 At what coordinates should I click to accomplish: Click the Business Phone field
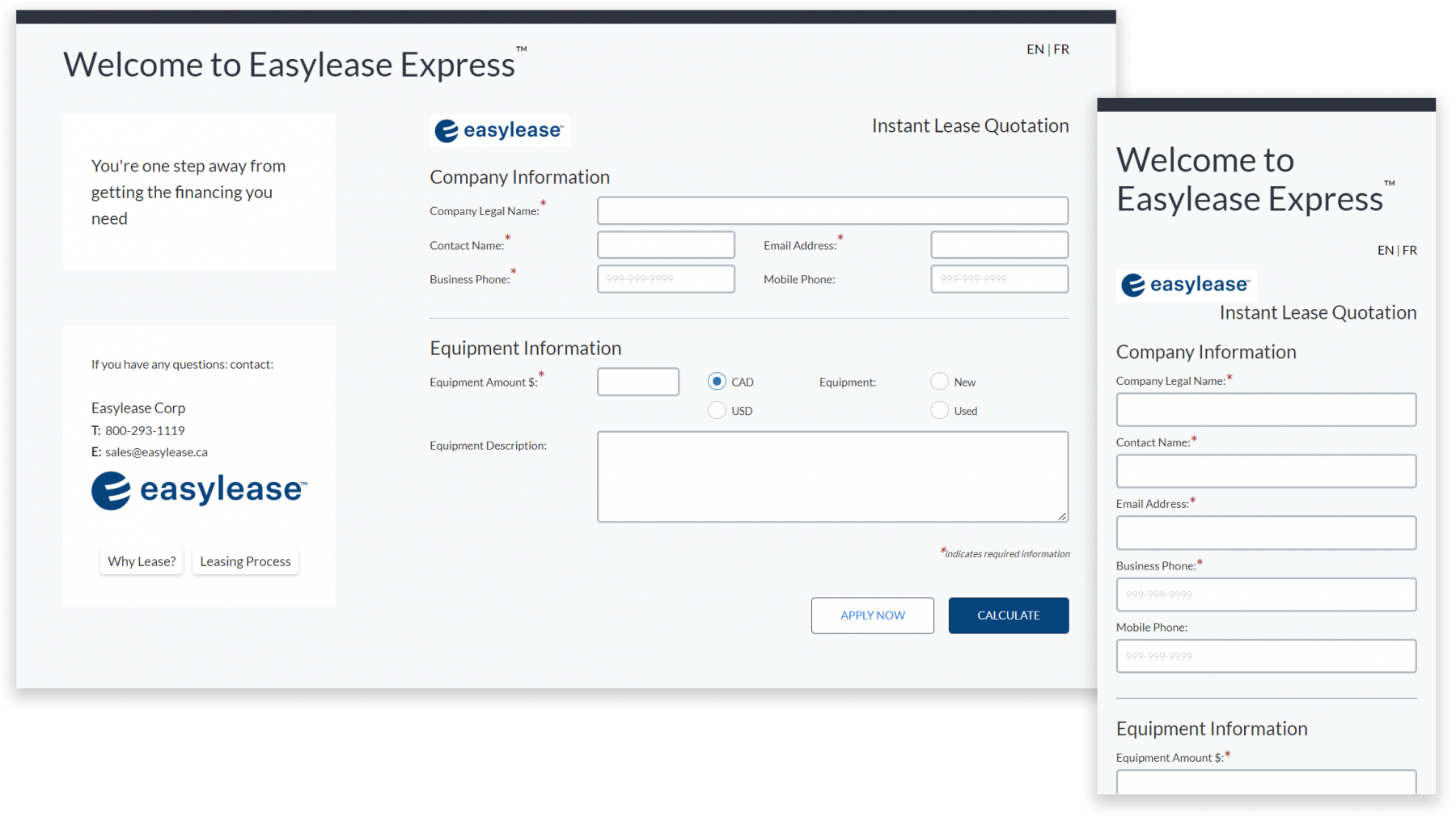[x=665, y=278]
